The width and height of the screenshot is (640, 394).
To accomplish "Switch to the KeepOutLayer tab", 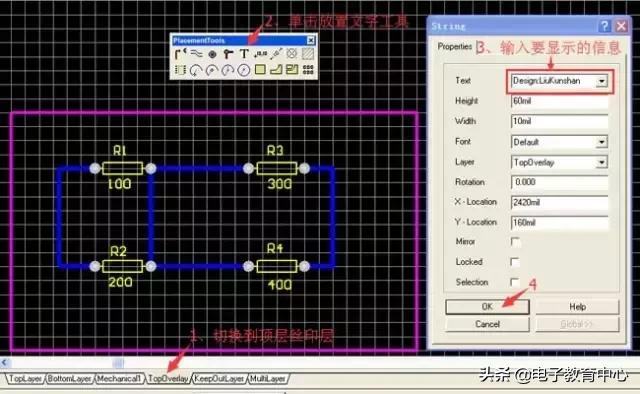I will [x=219, y=379].
